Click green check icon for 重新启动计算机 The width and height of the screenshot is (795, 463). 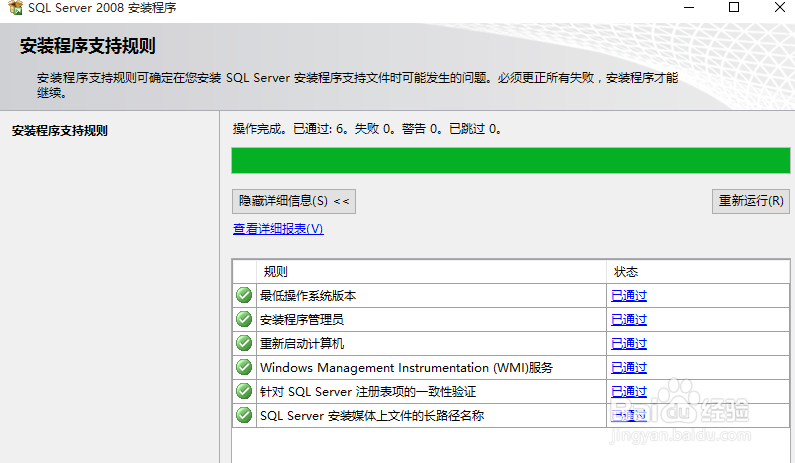(x=244, y=343)
